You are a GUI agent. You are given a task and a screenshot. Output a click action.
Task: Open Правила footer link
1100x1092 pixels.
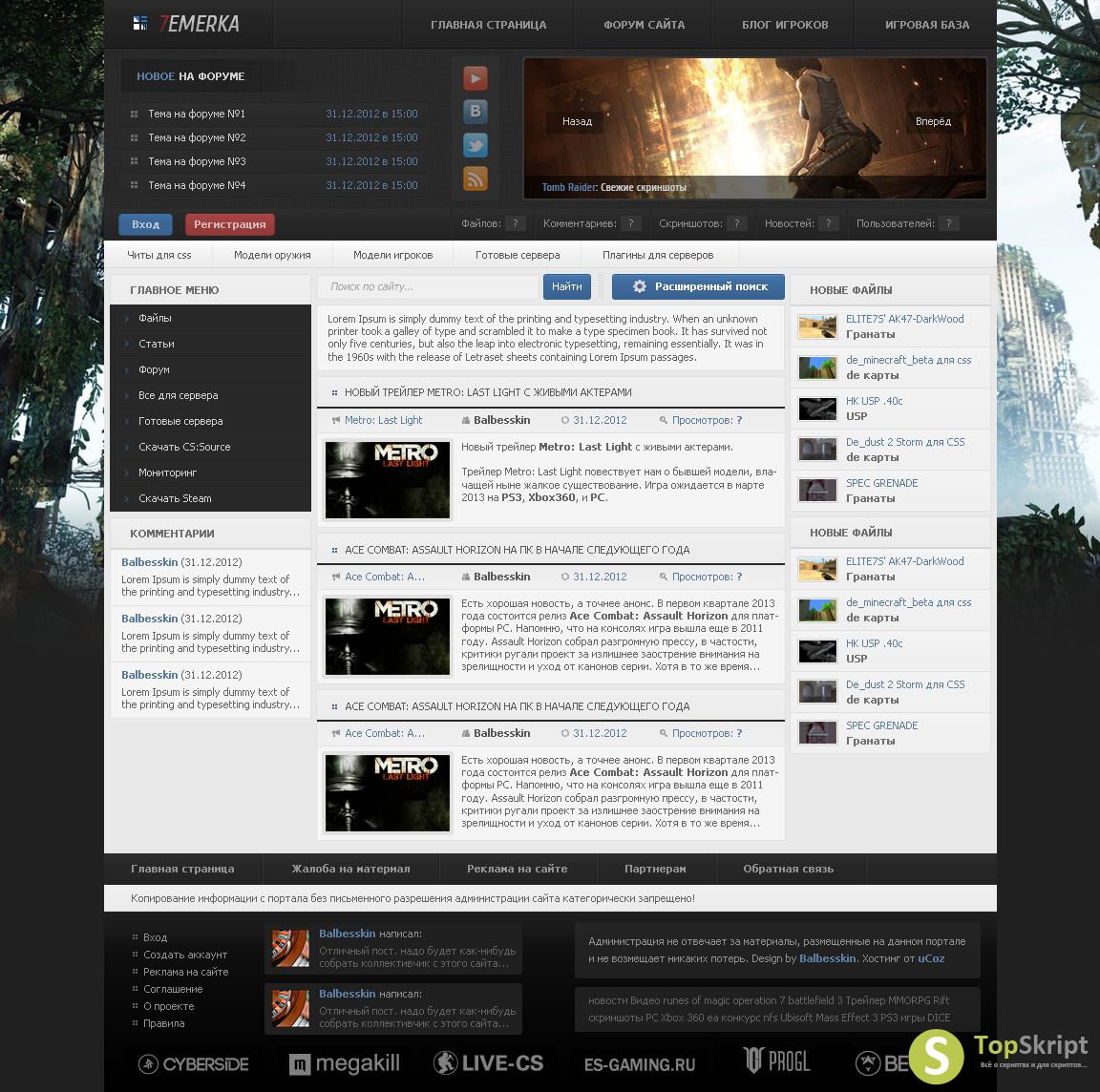click(164, 1023)
